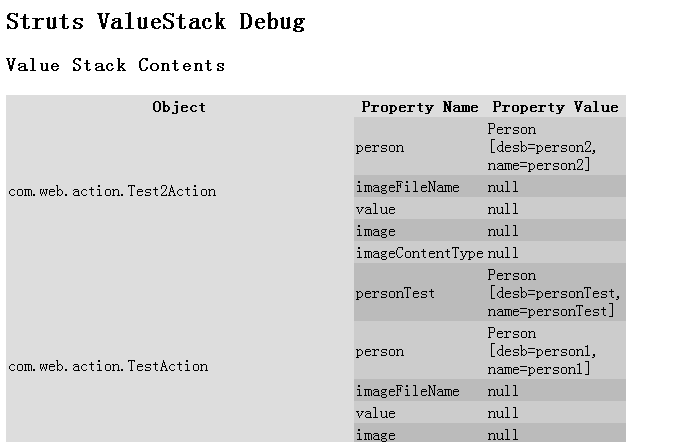Click Person desb=personTest value cell
This screenshot has width=689, height=442.
554,293
